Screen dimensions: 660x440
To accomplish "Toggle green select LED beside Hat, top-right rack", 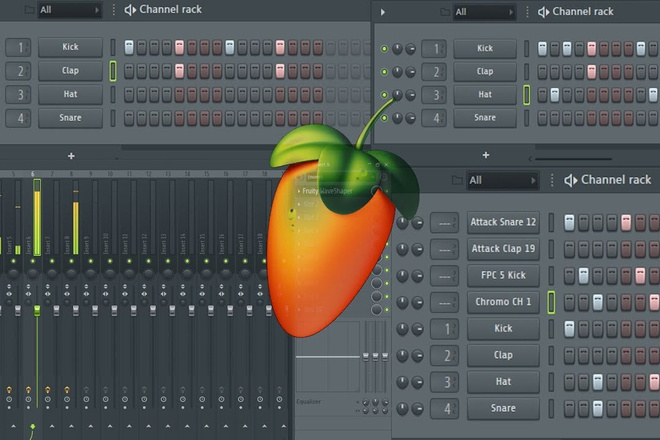I will (x=527, y=95).
